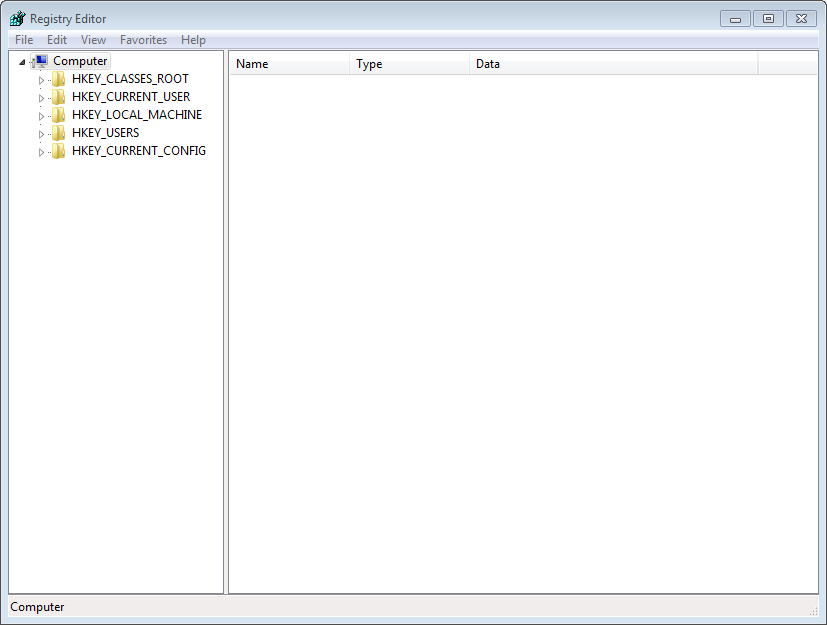
Task: Click the HKEY_USERS folder icon
Action: coord(59,133)
